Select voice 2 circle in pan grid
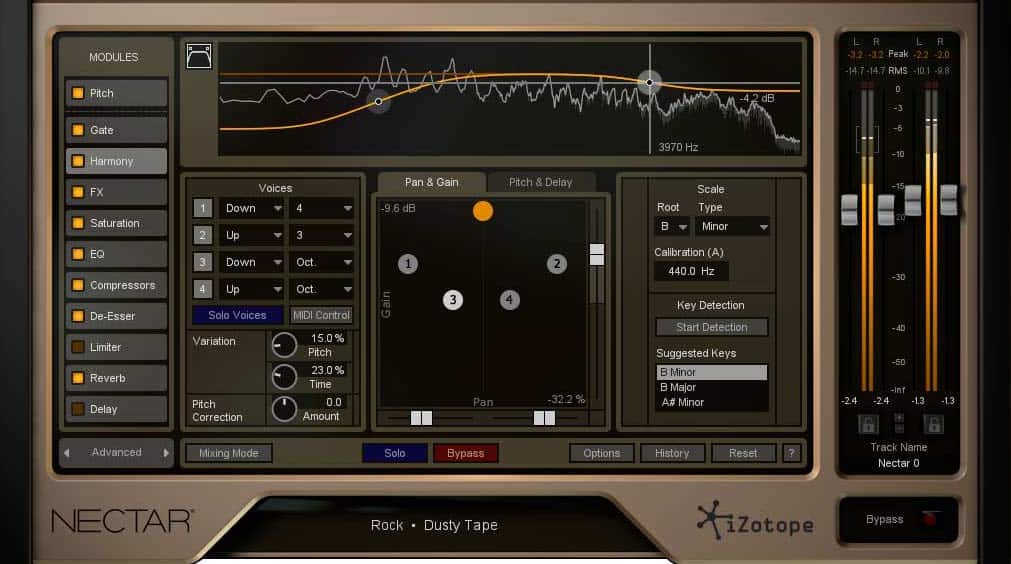 557,264
